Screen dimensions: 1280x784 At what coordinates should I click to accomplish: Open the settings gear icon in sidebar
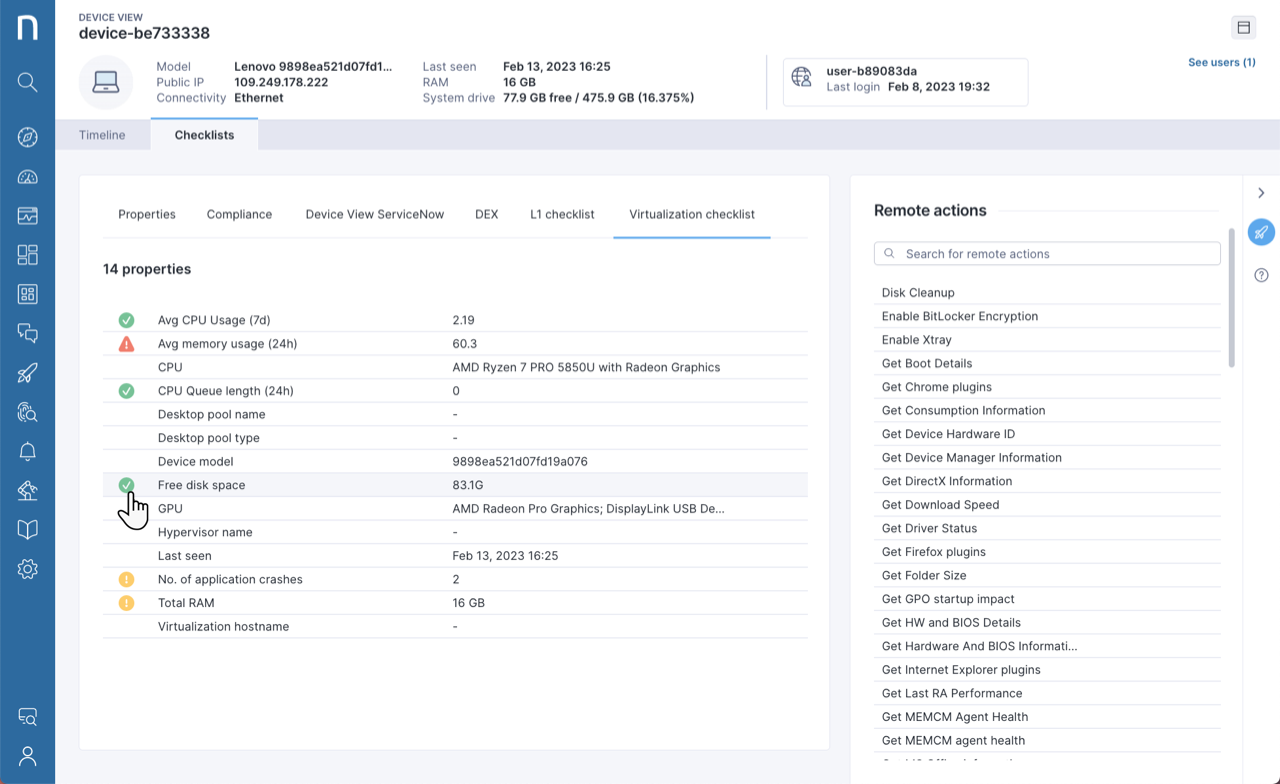click(27, 569)
